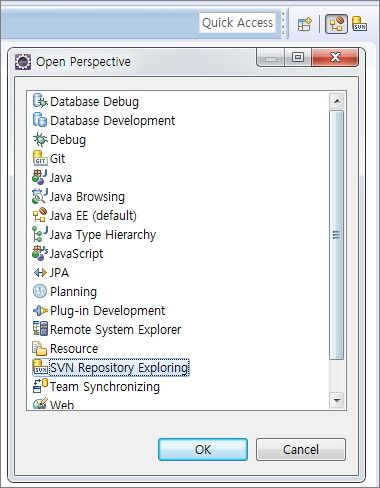This screenshot has width=380, height=488.
Task: Click the Remote System Explorer icon
Action: click(40, 329)
